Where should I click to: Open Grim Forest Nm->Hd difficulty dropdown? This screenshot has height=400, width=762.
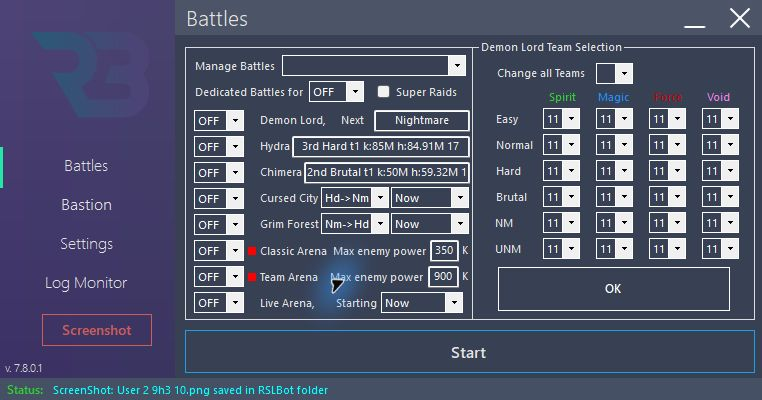[355, 224]
